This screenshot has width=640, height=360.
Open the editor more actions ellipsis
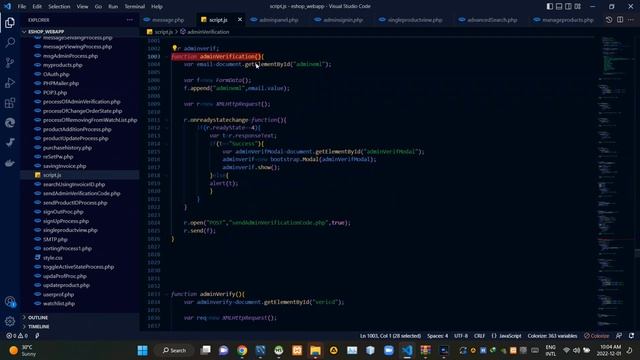[631, 20]
